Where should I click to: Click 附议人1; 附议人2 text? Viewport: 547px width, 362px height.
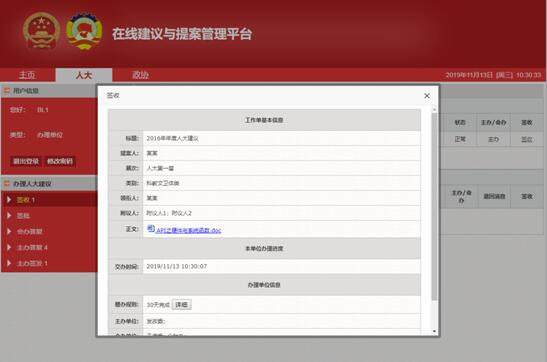coord(169,213)
